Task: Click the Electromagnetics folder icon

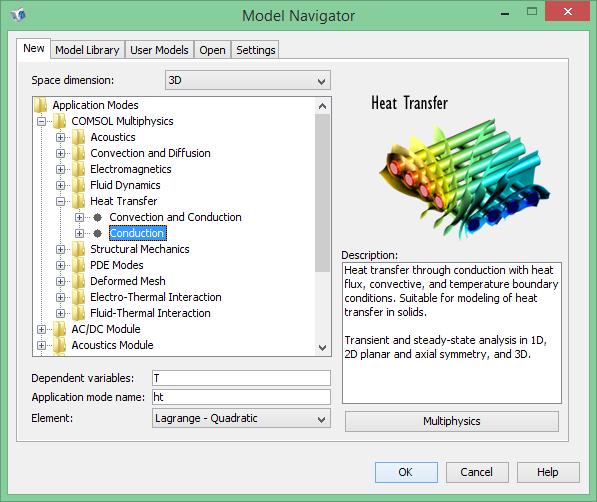Action: click(x=78, y=169)
